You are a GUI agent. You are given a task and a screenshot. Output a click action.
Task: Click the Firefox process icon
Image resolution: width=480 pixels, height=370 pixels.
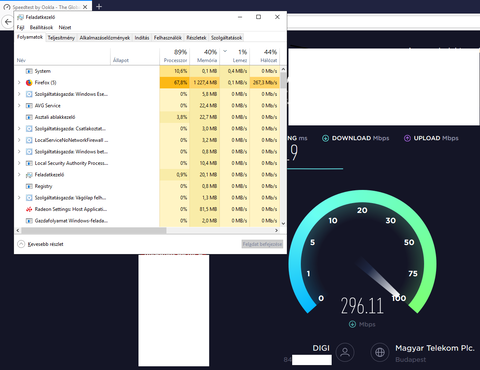point(29,83)
